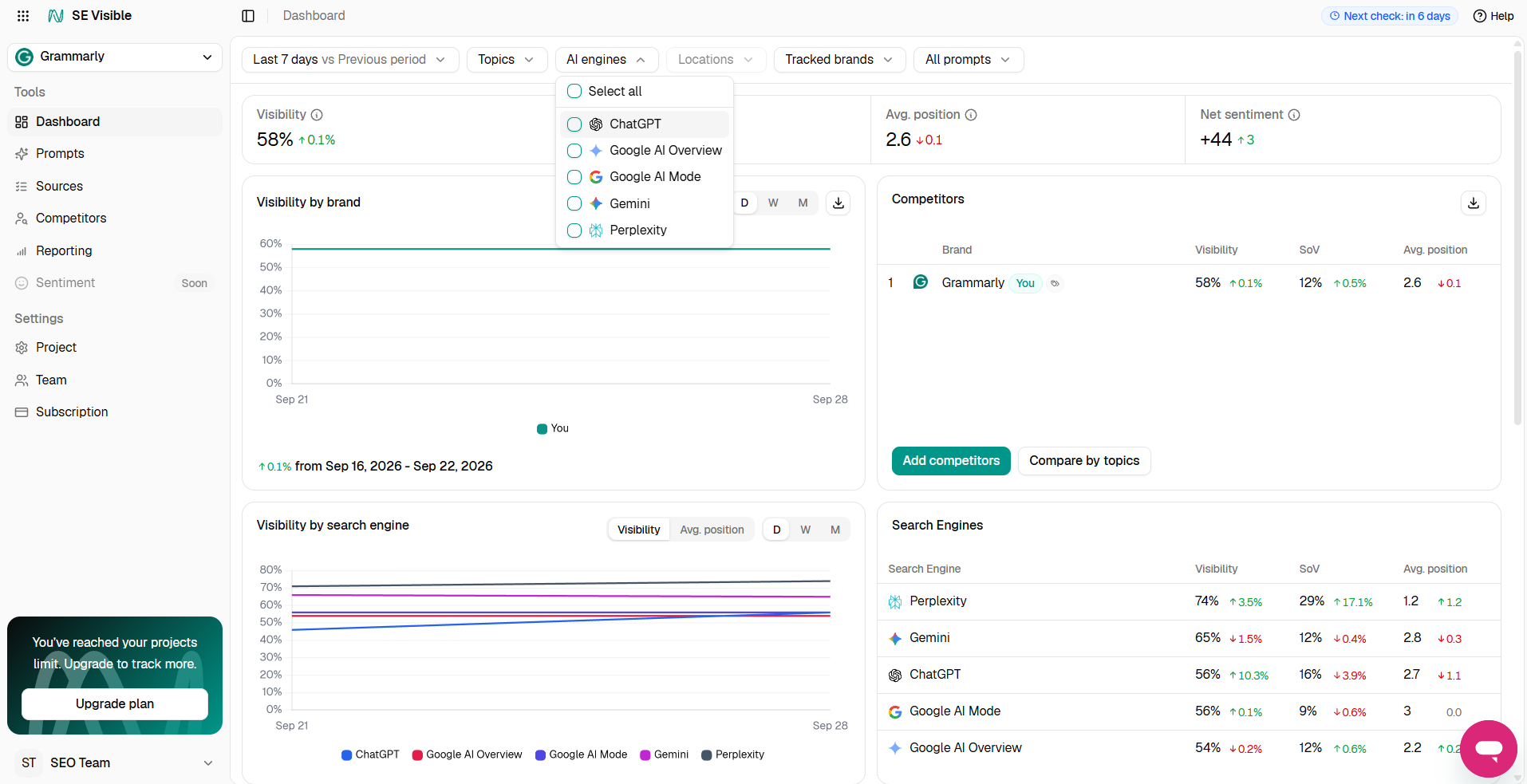1527x784 pixels.
Task: Click the hide icon beside Grammarly You
Action: [x=1055, y=283]
